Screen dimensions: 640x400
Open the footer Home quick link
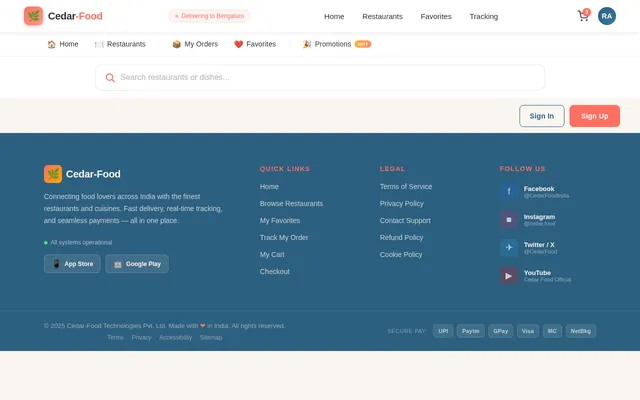269,187
